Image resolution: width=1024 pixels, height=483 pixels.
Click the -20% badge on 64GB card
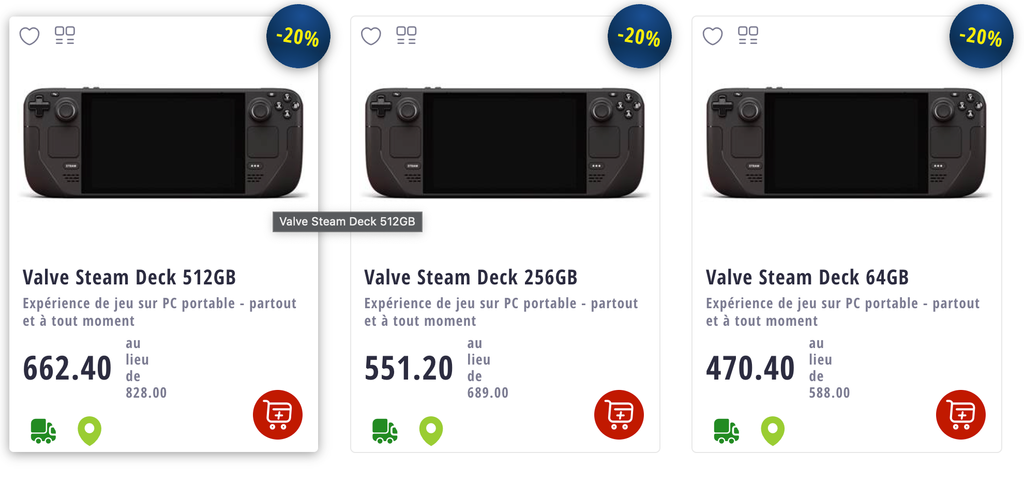point(982,37)
